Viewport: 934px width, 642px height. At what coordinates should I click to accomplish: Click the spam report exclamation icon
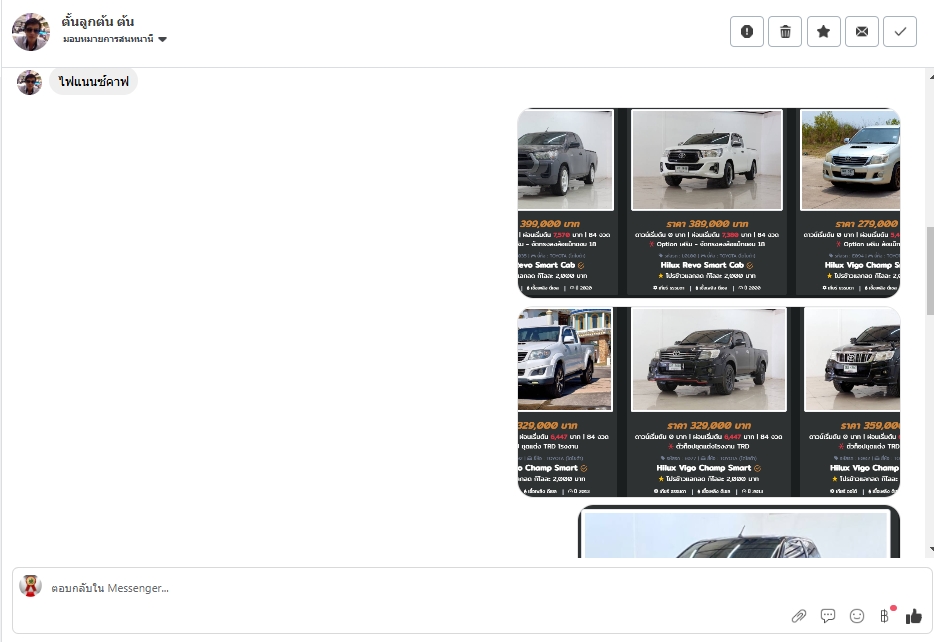[747, 32]
